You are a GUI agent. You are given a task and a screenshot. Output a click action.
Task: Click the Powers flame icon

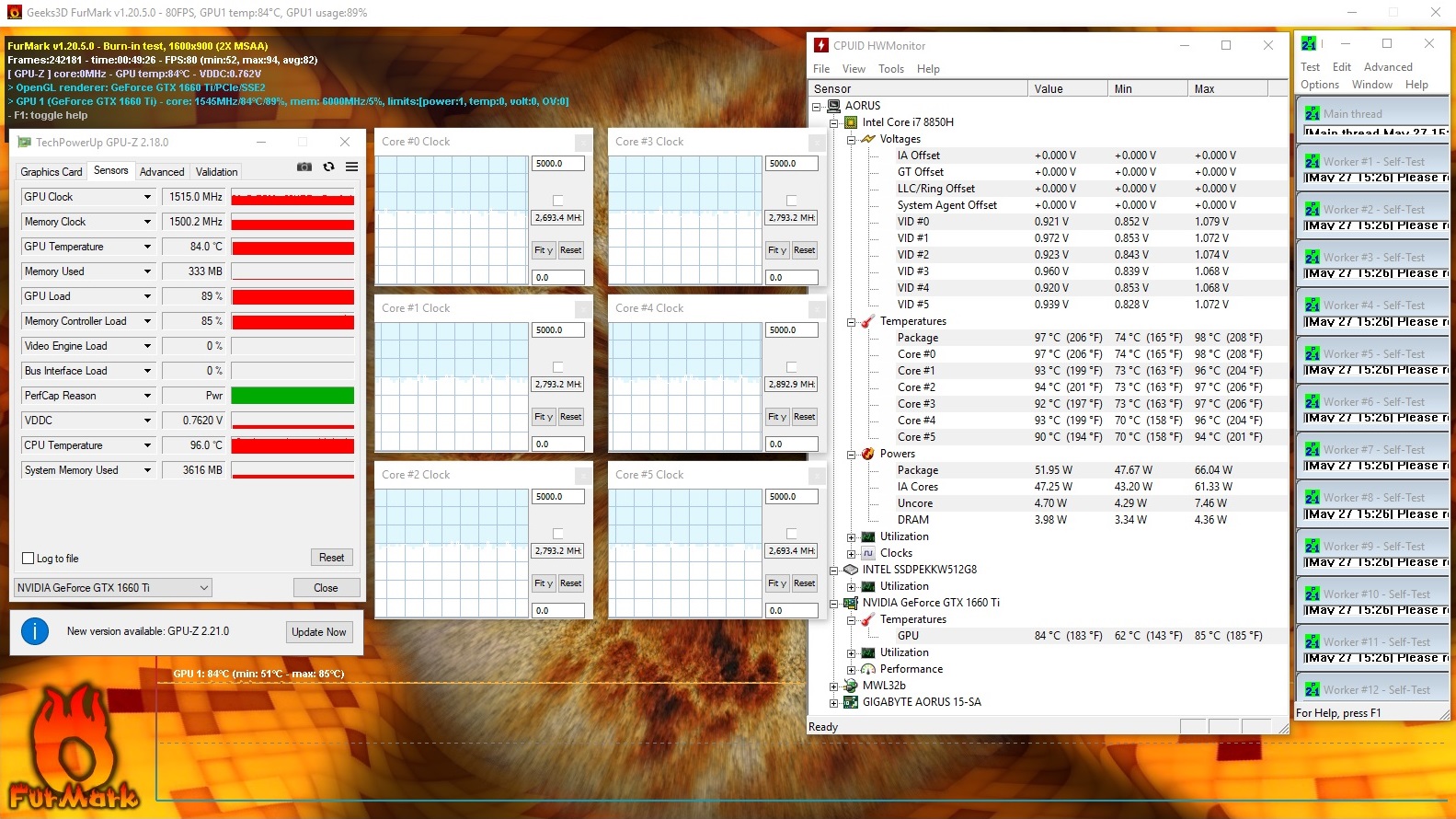[868, 454]
